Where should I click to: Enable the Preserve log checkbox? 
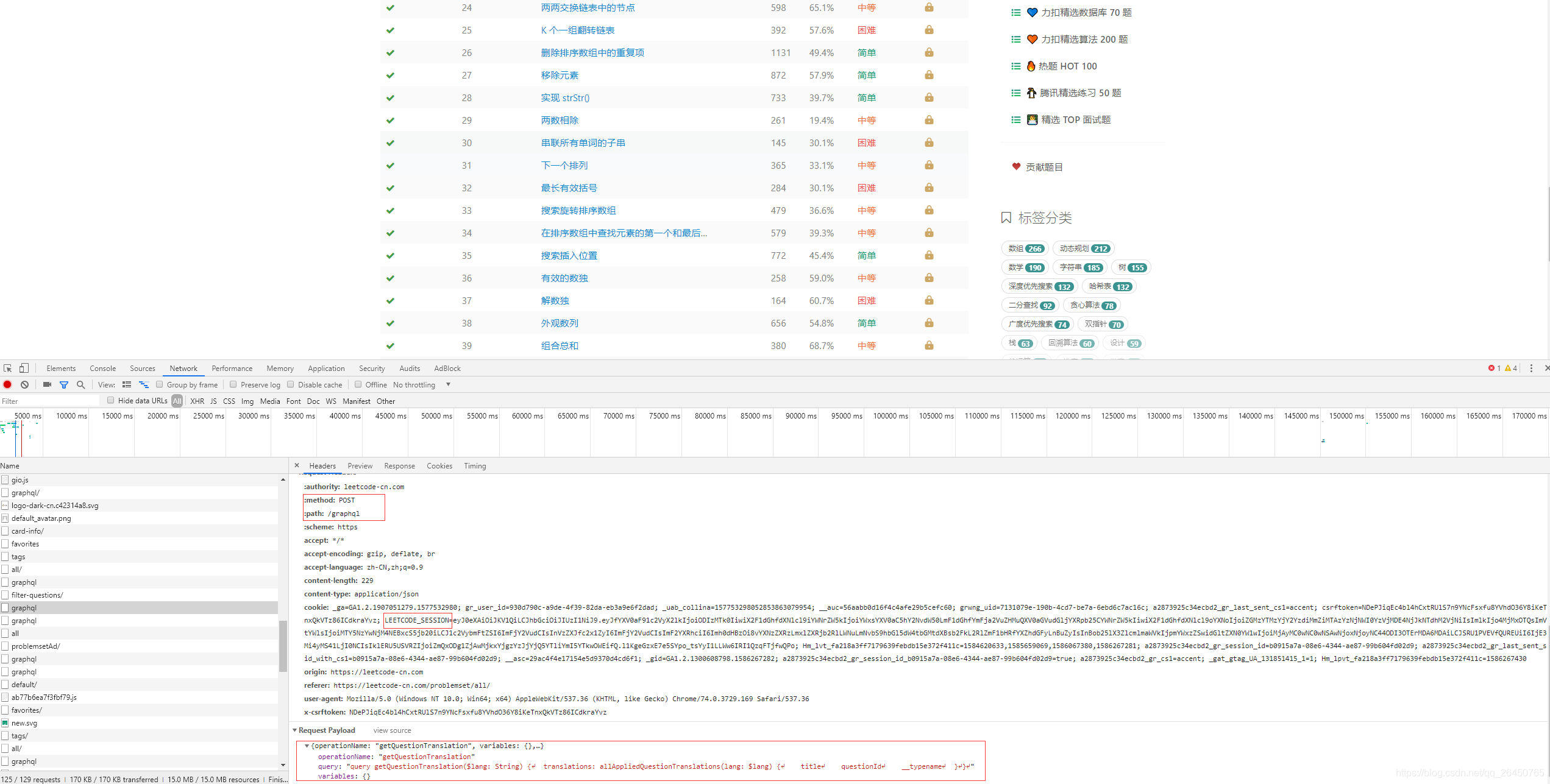click(233, 384)
